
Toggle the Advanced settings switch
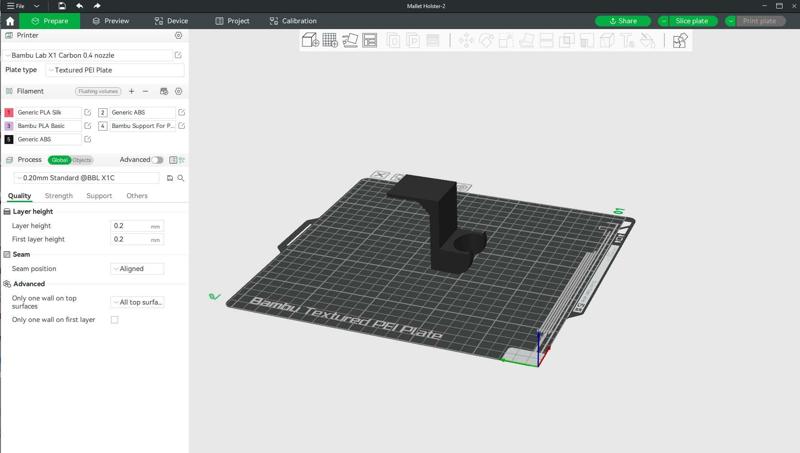(x=157, y=160)
